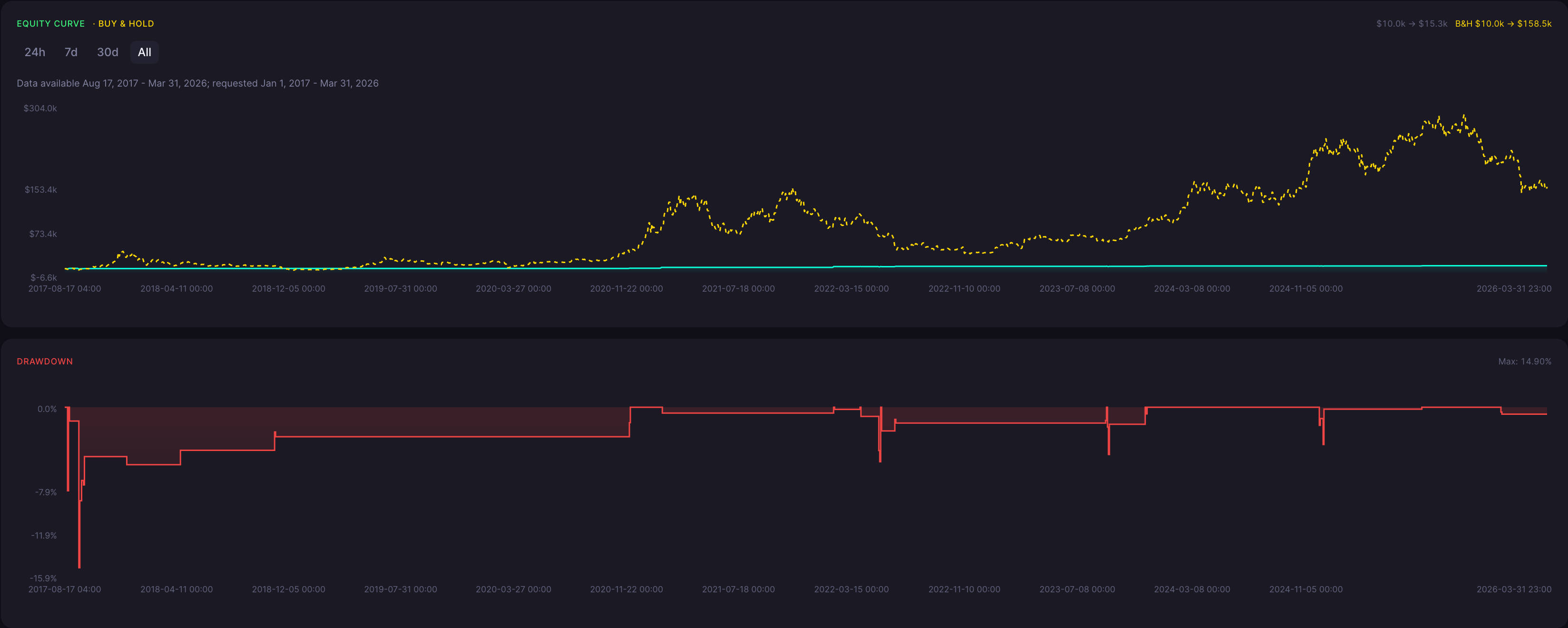Click the $304.0k y-axis label
The width and height of the screenshot is (1568, 628).
40,108
